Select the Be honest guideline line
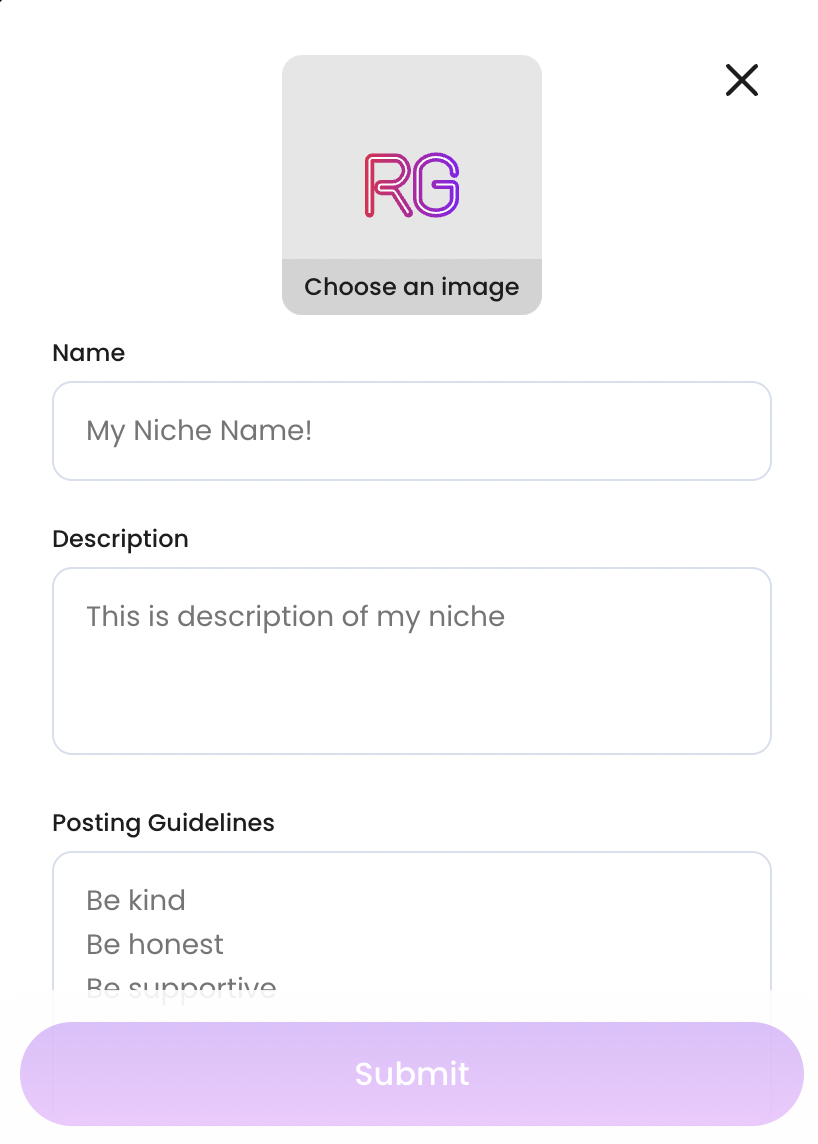This screenshot has height=1144, width=818. [x=155, y=944]
